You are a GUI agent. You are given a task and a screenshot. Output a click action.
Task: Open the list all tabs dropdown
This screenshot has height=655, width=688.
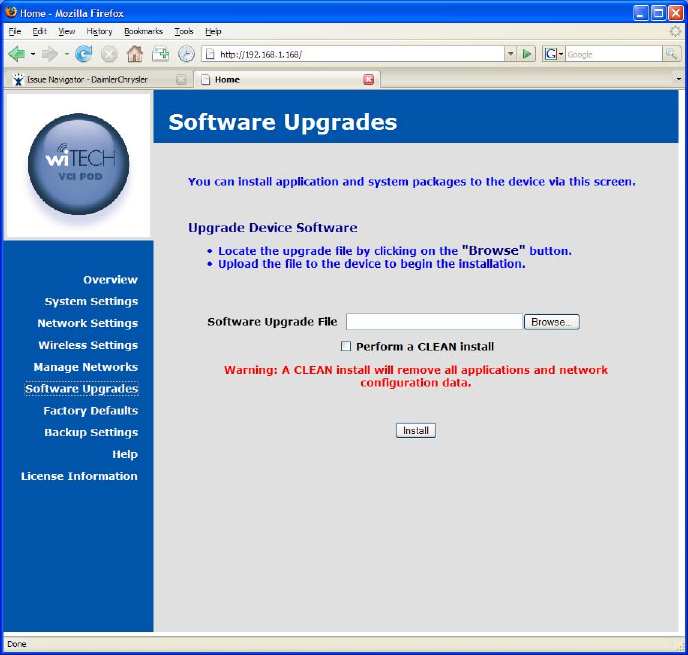678,79
